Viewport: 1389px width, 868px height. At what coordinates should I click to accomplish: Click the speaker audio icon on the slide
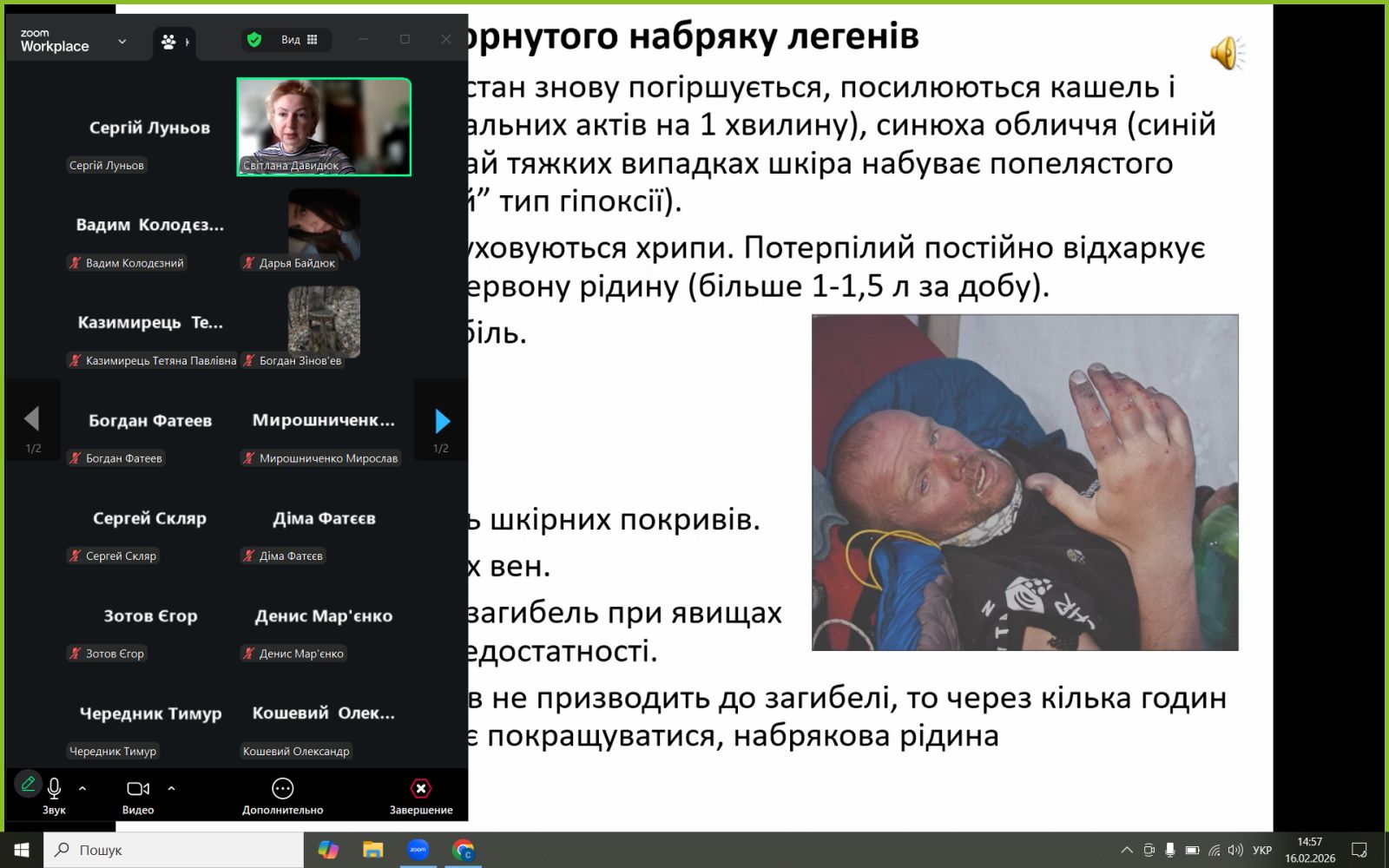1227,54
